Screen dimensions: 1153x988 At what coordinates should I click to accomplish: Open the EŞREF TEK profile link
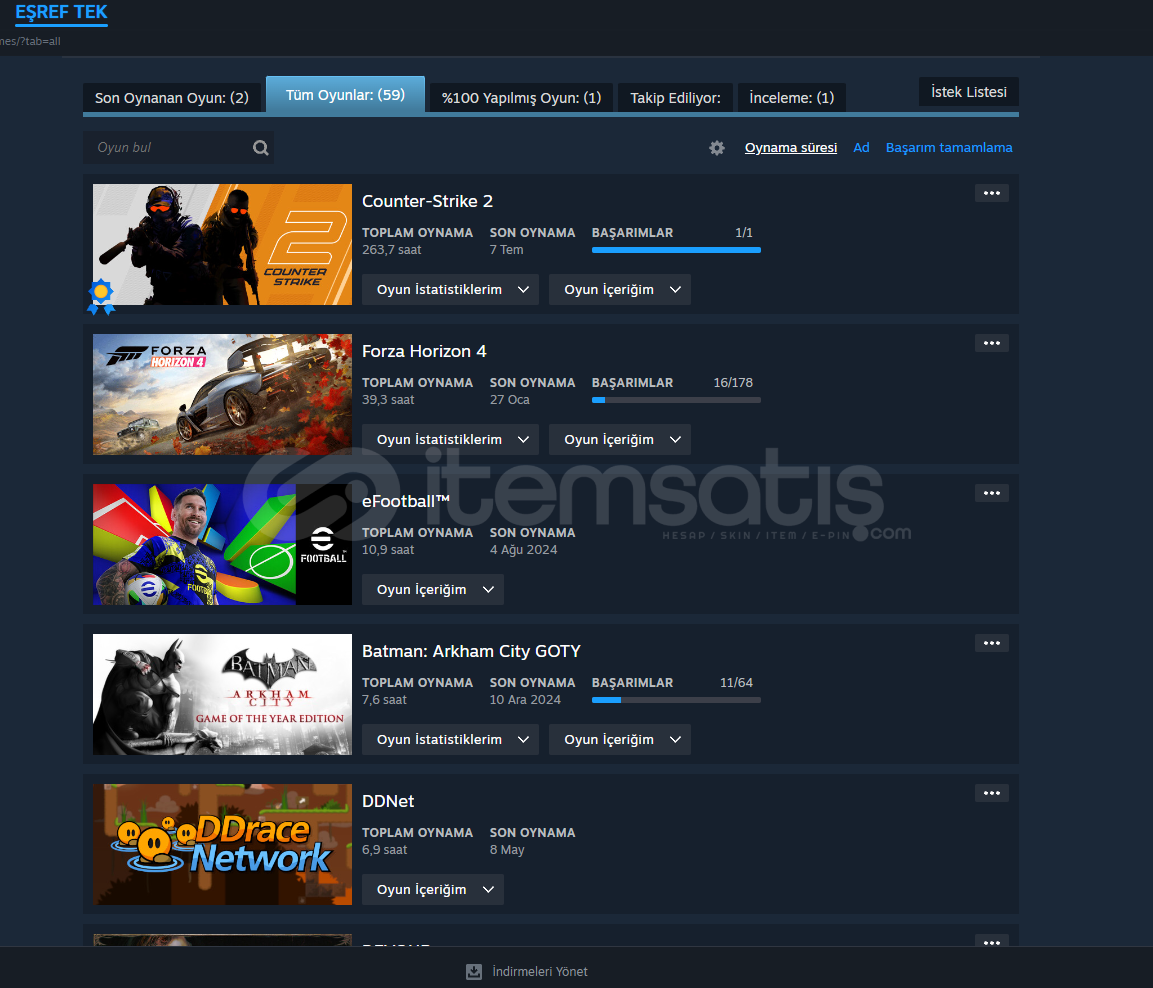click(x=62, y=12)
